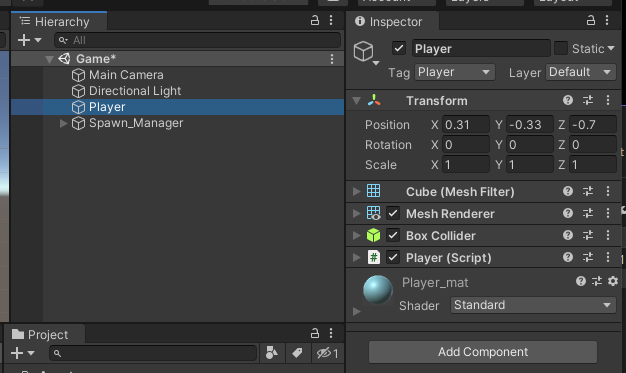Screen dimensions: 626x373
Task: Expand the Cube Mesh Filter component
Action: point(357,191)
